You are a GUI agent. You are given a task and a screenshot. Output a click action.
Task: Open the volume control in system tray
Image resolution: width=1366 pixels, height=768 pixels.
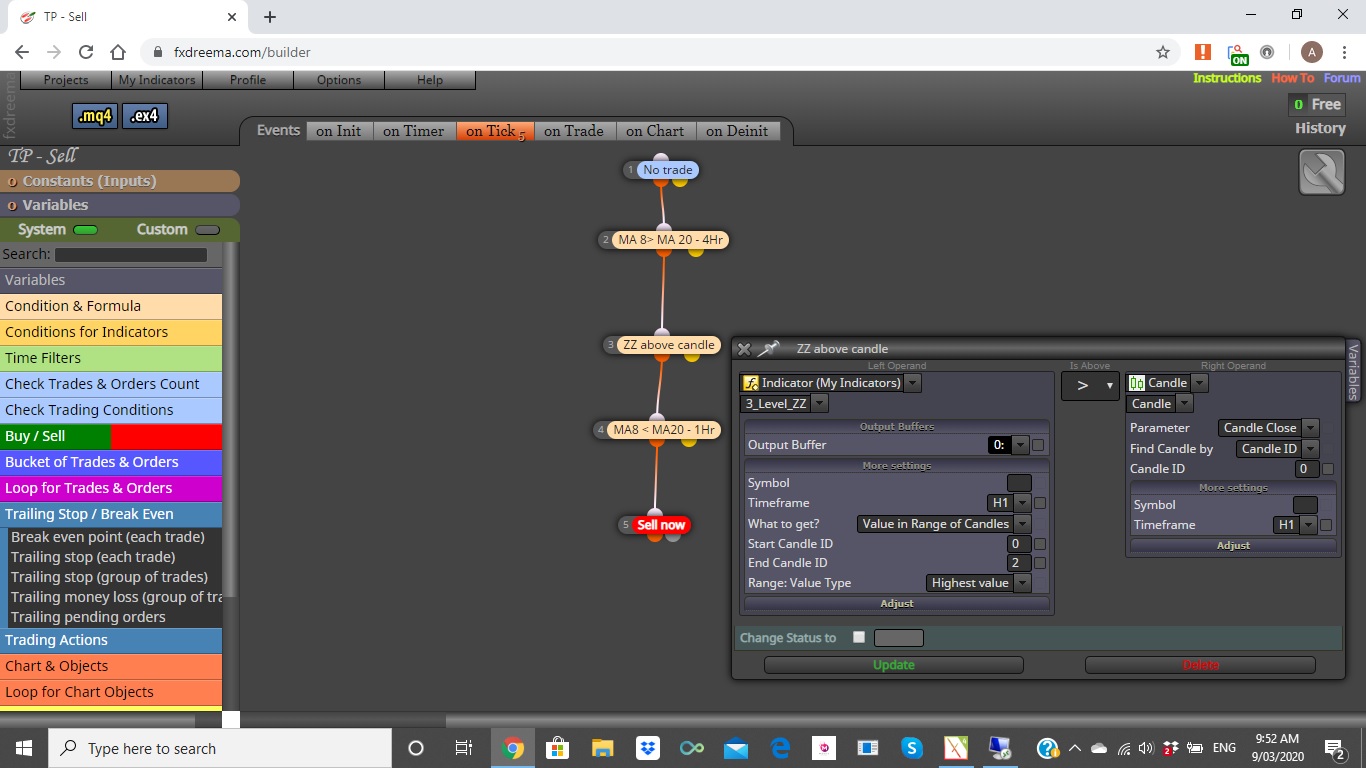1145,748
